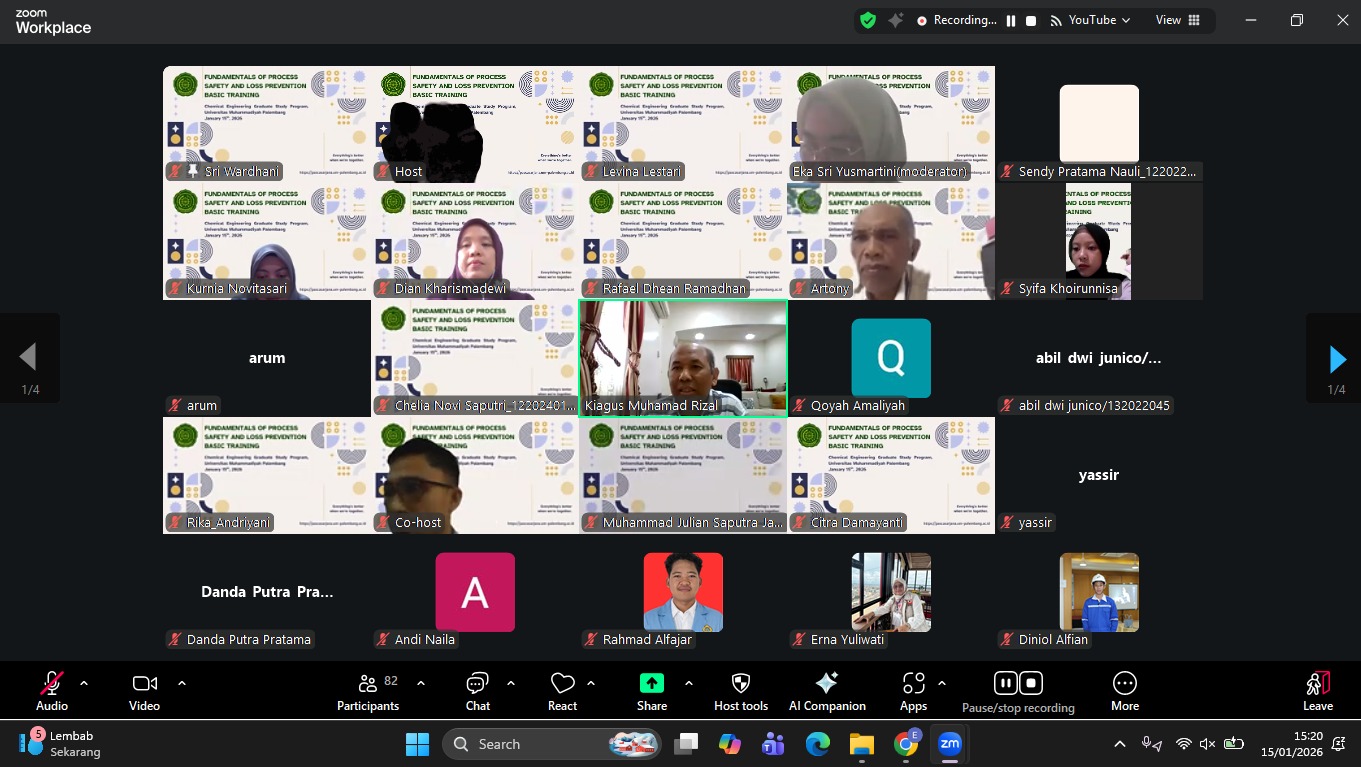This screenshot has width=1361, height=767.
Task: Click the React heart icon
Action: (x=562, y=691)
